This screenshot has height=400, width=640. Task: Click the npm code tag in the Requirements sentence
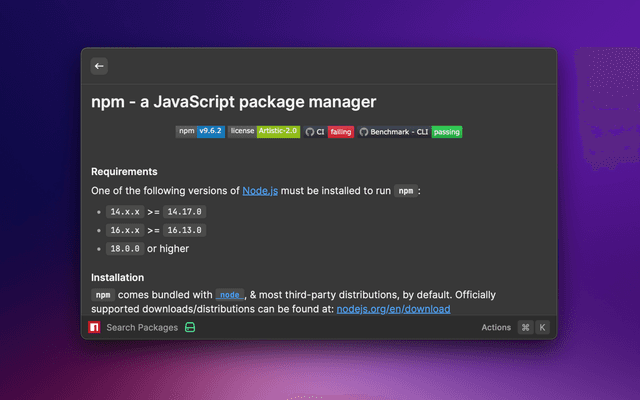(x=406, y=191)
